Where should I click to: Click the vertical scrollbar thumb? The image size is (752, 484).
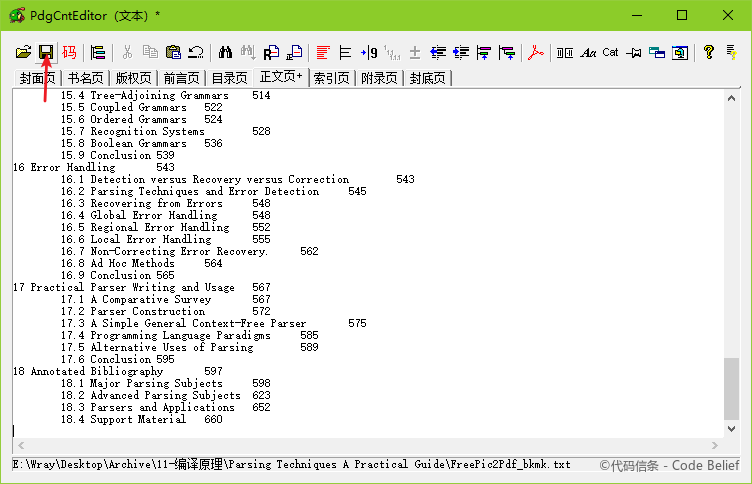pos(731,389)
